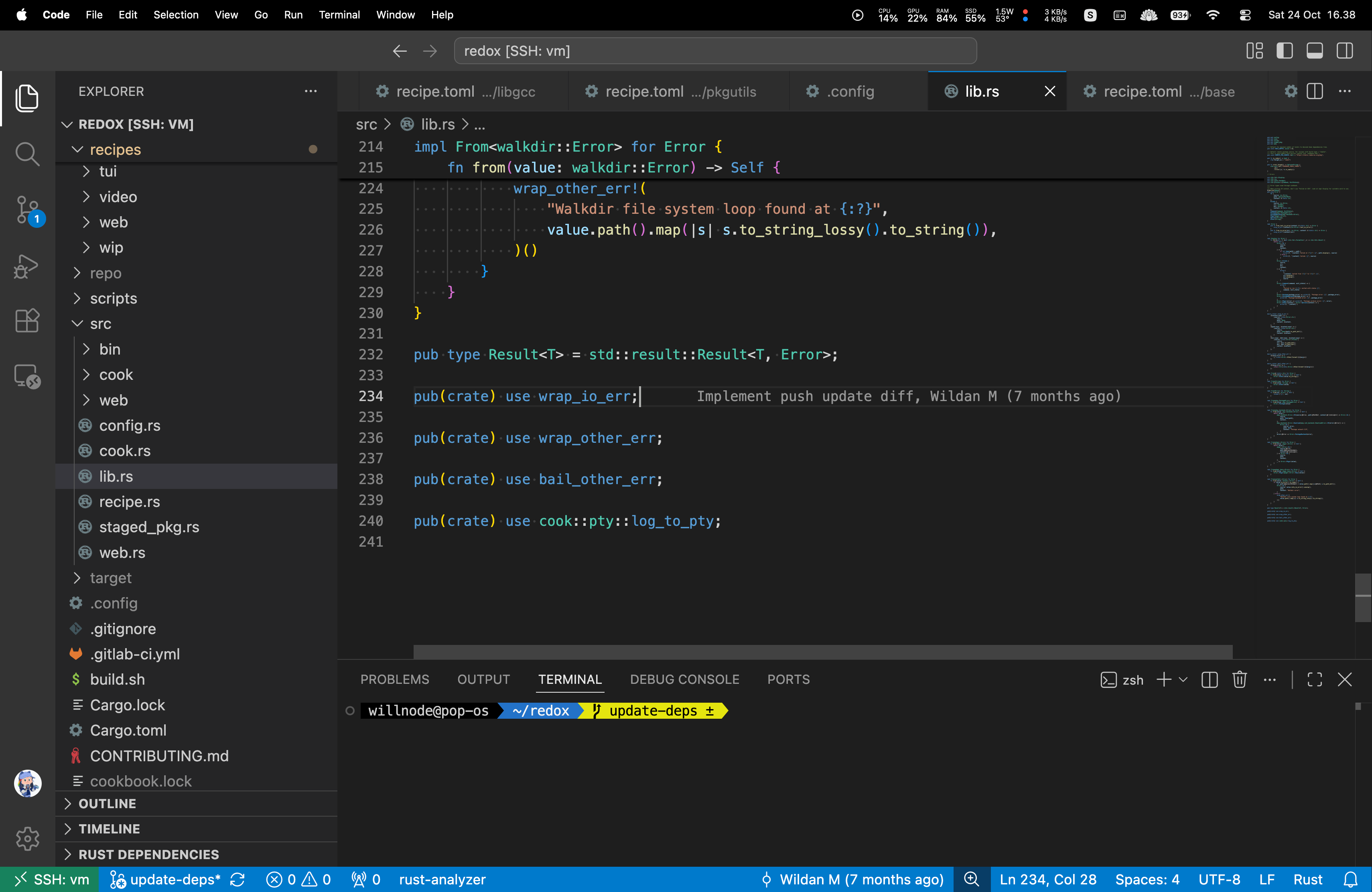Click the horizontal editor scrollbar
The height and width of the screenshot is (892, 1372).
coord(823,652)
